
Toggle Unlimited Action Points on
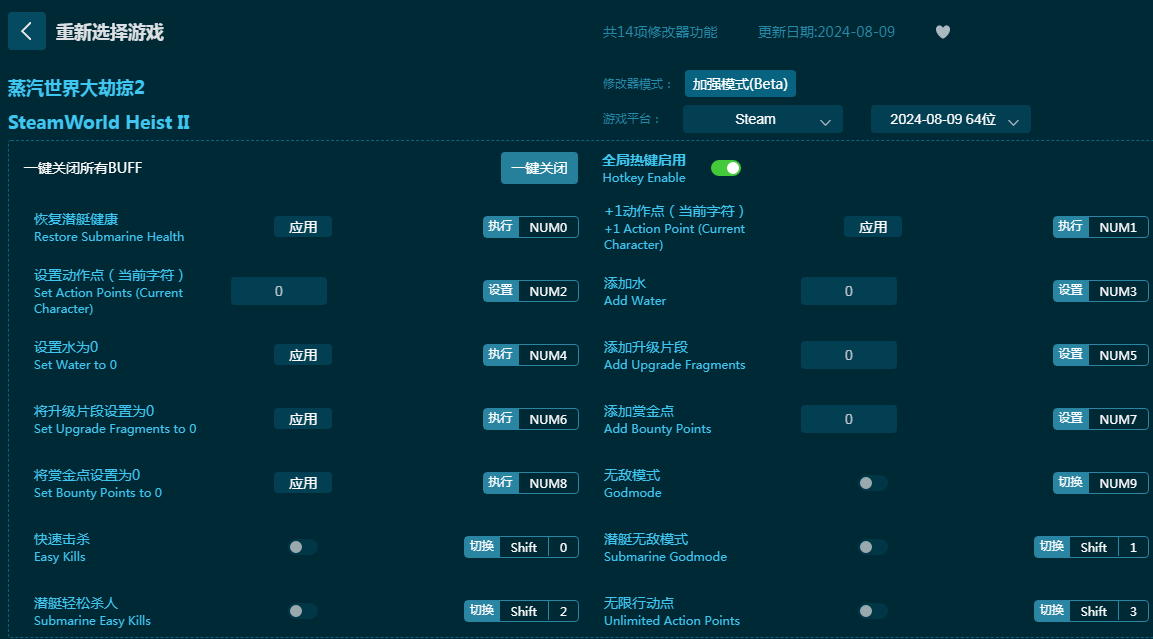point(872,611)
